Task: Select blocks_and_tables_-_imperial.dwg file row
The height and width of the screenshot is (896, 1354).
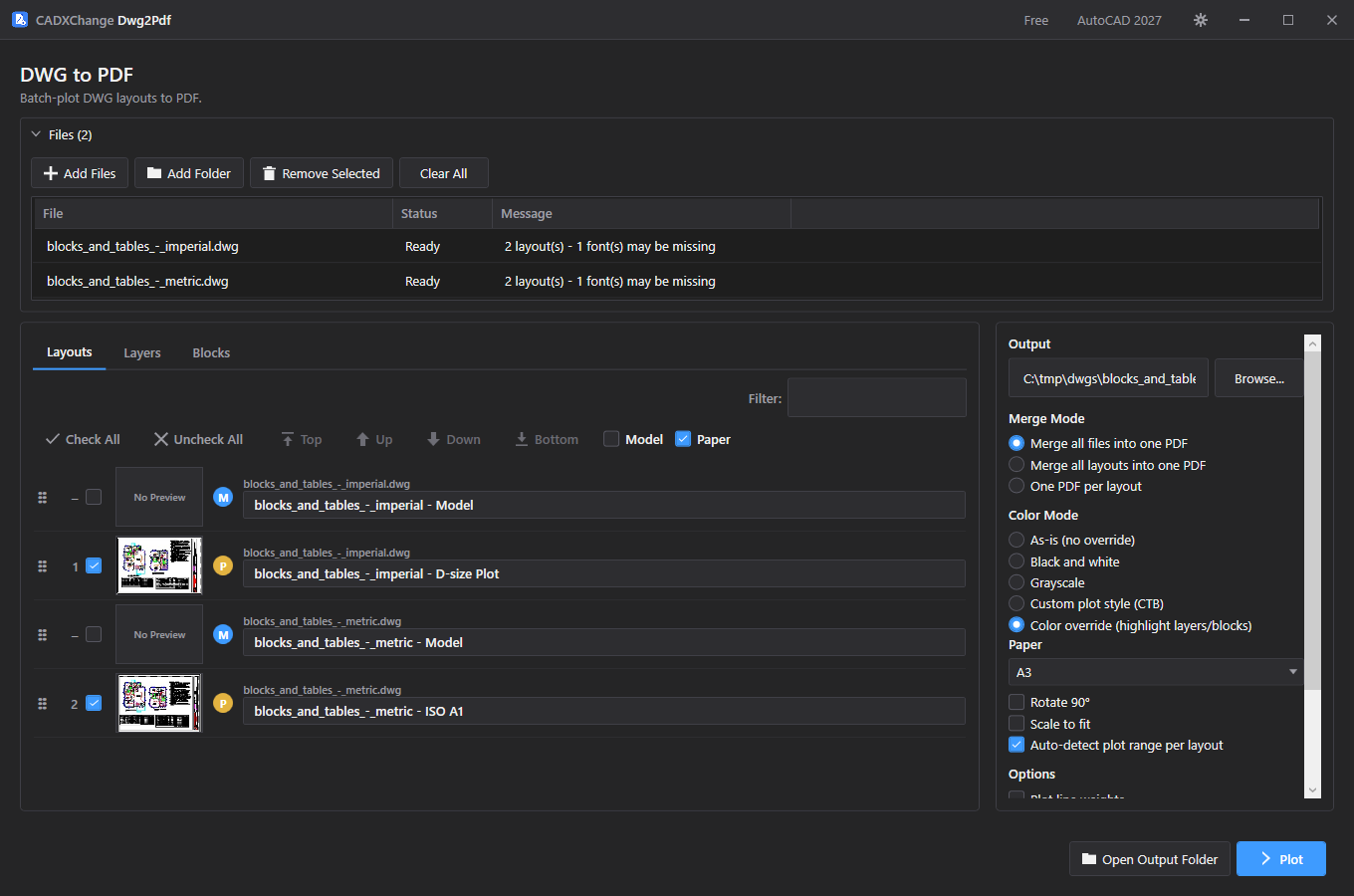Action: coord(677,246)
